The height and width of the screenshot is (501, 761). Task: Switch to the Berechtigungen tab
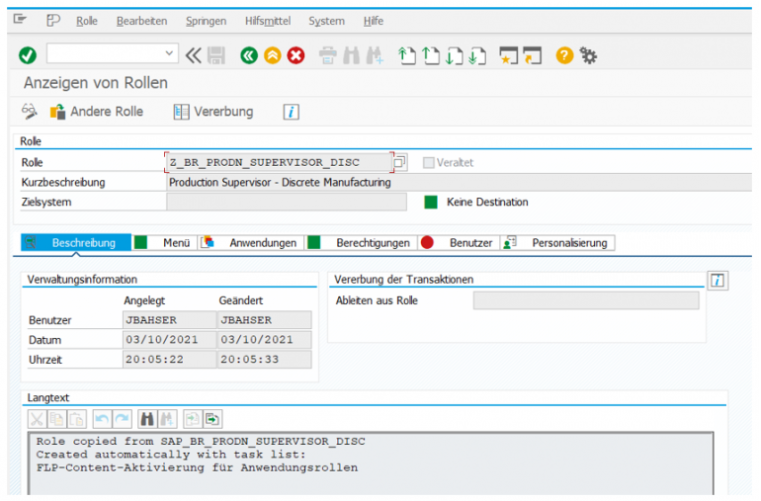tap(372, 242)
